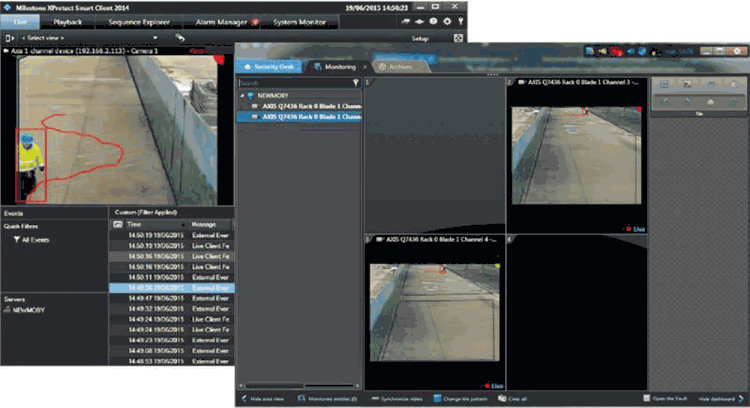Select event row 14:50:11 19/06/2015
The width and height of the screenshot is (750, 408).
pos(172,277)
